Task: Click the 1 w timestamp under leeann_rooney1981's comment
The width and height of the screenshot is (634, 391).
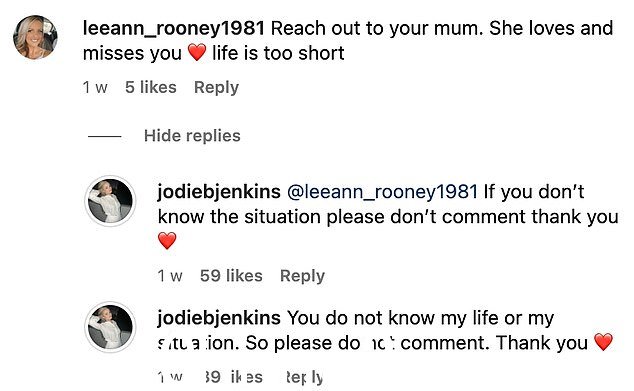Action: [95, 87]
